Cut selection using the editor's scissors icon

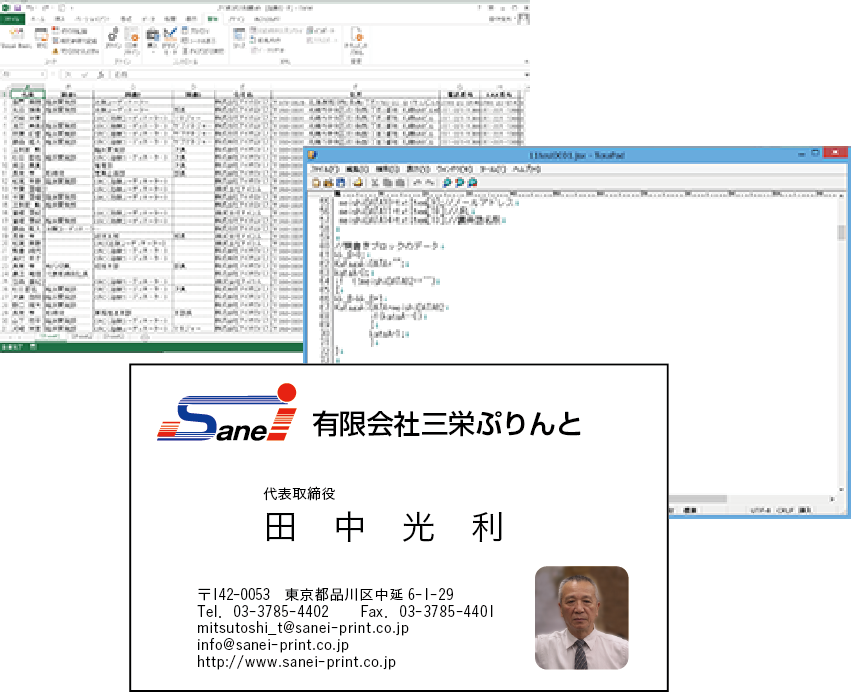(x=374, y=183)
